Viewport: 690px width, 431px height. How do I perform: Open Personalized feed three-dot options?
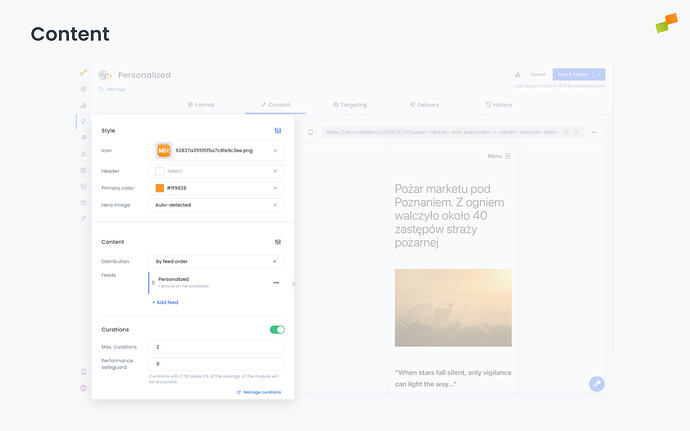(x=276, y=283)
